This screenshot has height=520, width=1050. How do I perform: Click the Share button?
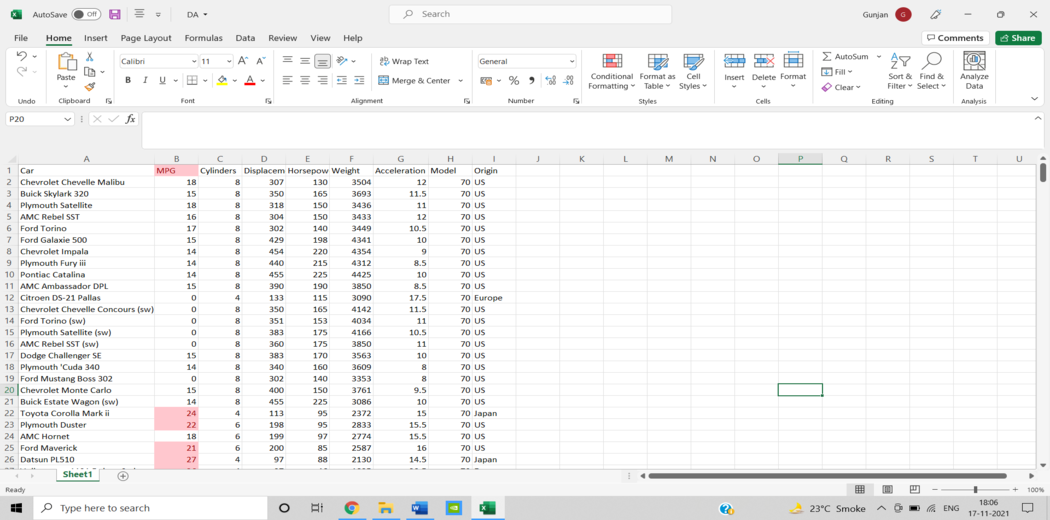click(x=1018, y=38)
